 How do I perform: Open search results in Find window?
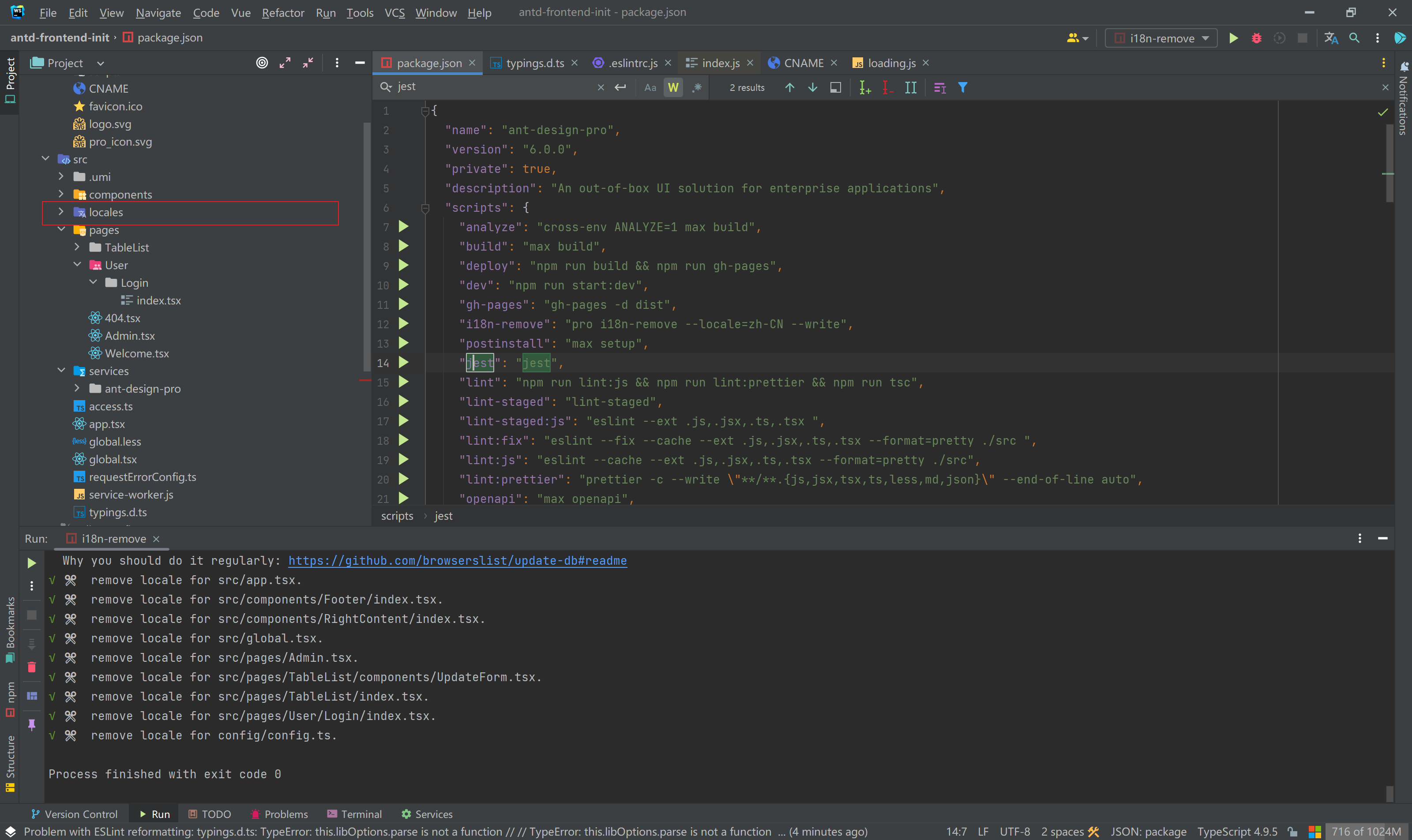[836, 87]
